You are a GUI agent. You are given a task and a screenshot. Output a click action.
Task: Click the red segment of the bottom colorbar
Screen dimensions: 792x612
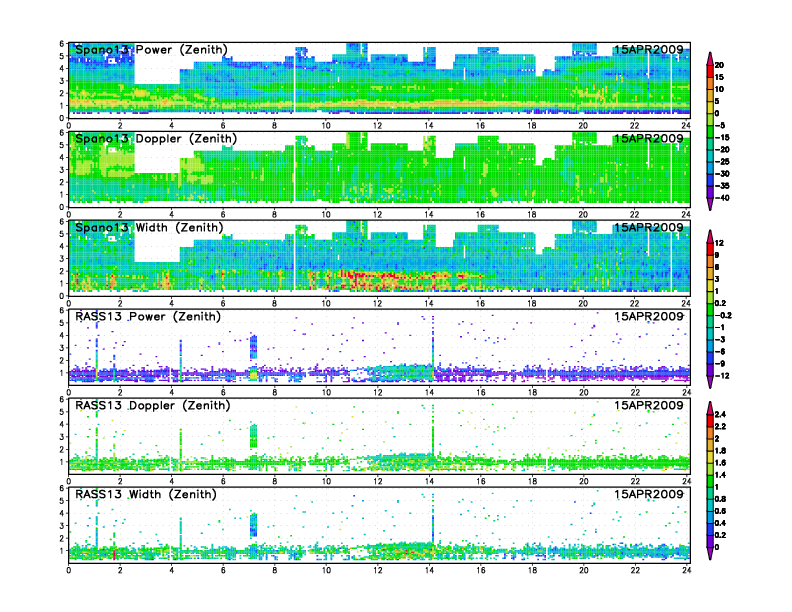pyautogui.click(x=710, y=420)
